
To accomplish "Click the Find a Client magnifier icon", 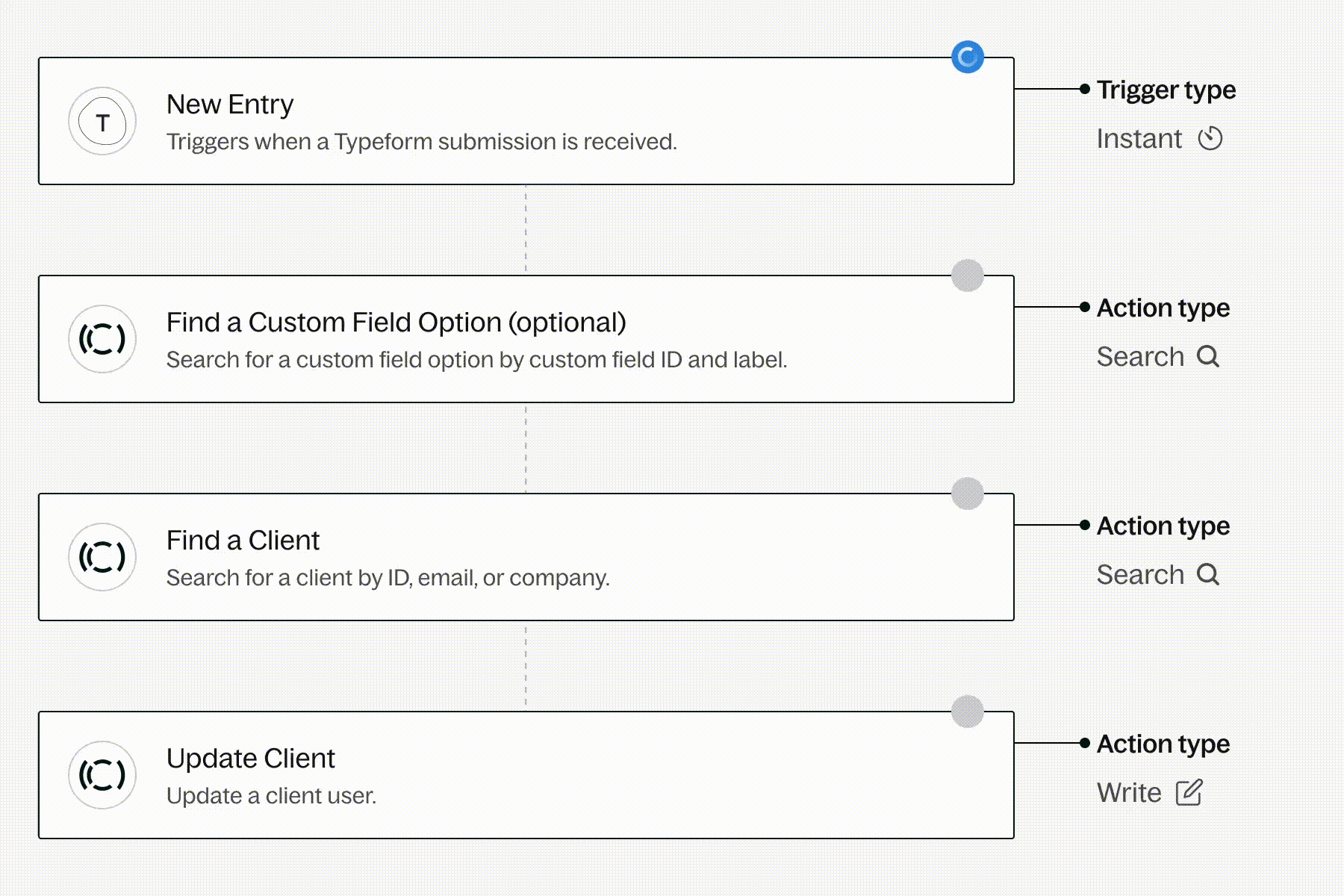I will click(1208, 575).
